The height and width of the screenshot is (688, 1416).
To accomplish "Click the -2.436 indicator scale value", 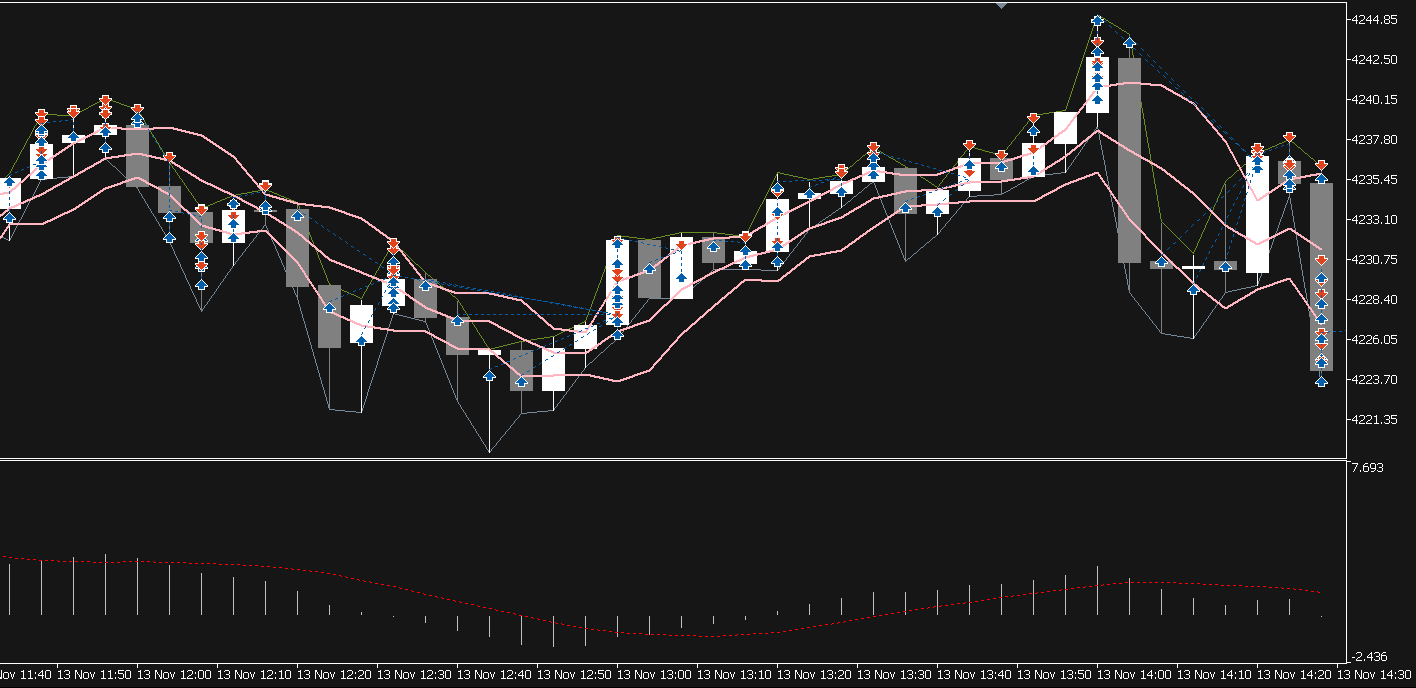I will tap(1369, 657).
